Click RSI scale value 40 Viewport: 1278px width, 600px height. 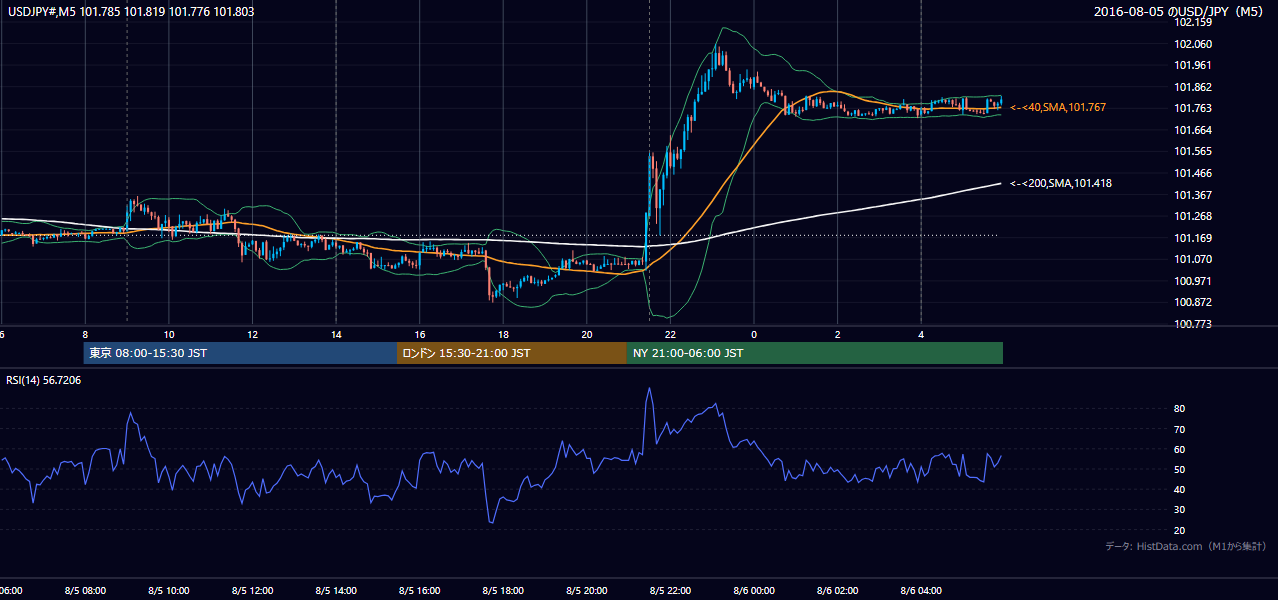[1180, 489]
